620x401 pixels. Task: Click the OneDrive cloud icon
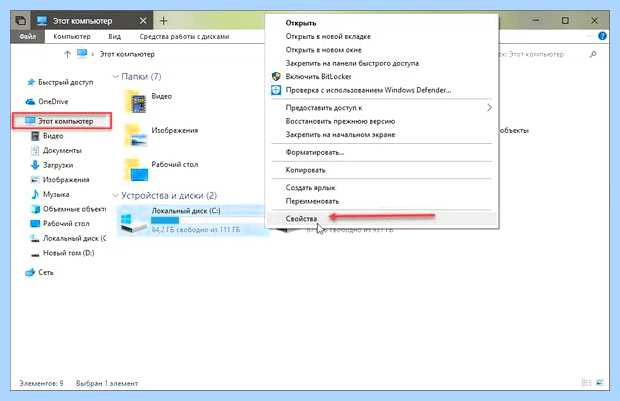point(30,102)
